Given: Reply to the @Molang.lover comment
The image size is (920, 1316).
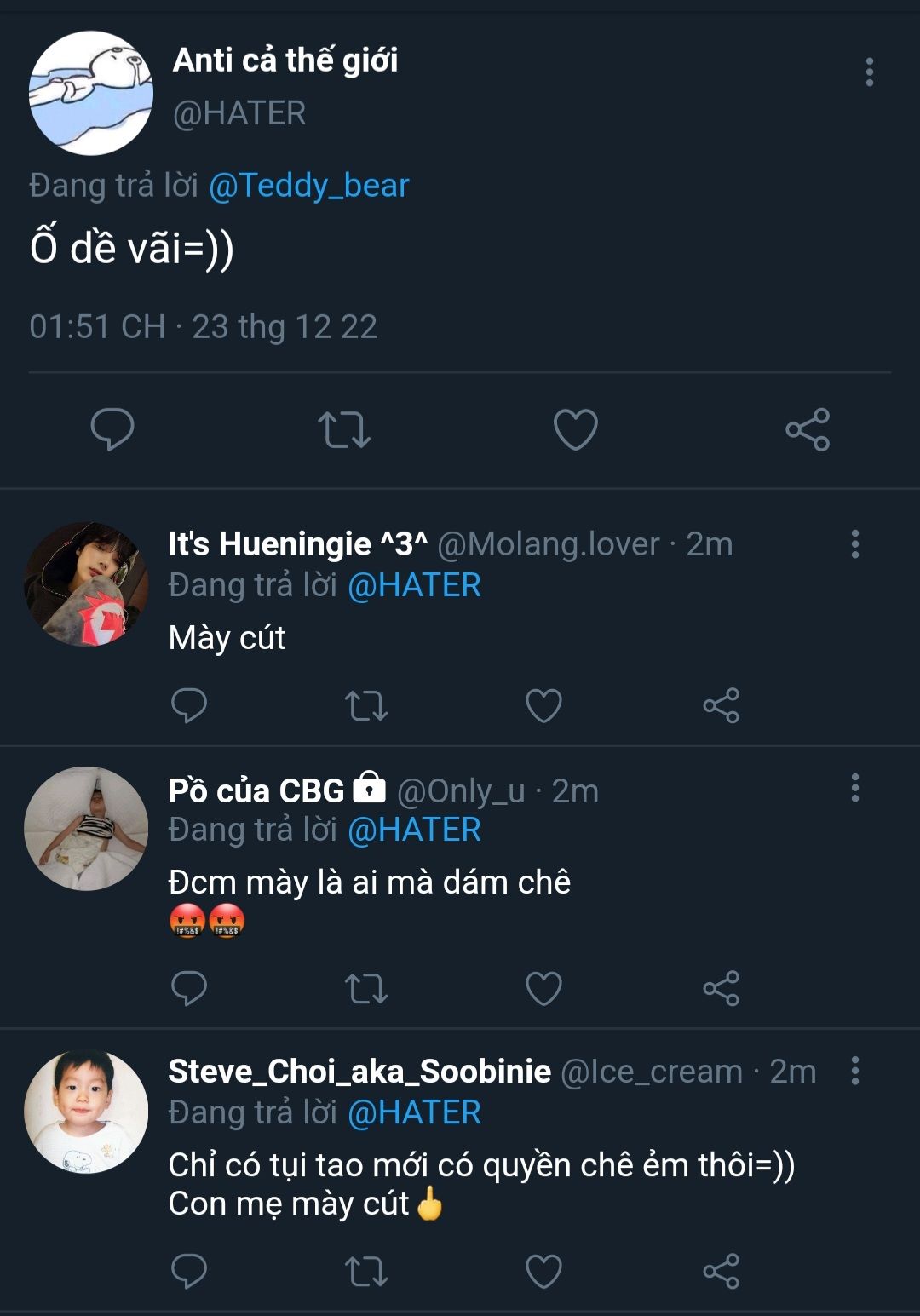Looking at the screenshot, I should tap(189, 705).
